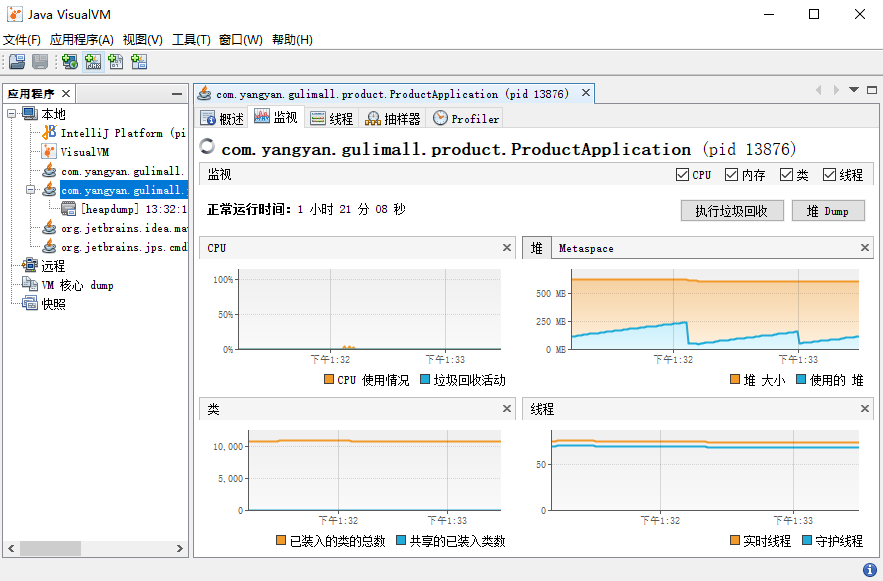Click the local (本地) computer icon

click(29, 114)
